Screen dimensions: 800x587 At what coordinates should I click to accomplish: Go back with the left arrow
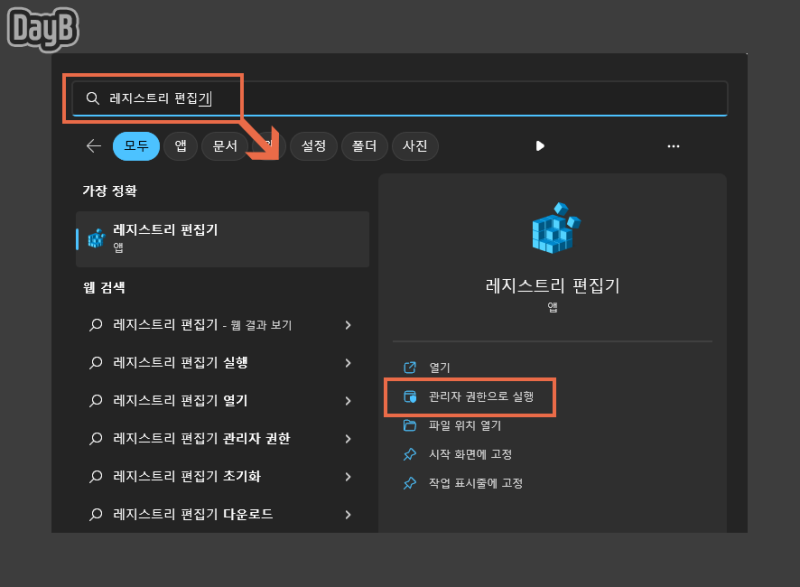coord(94,146)
